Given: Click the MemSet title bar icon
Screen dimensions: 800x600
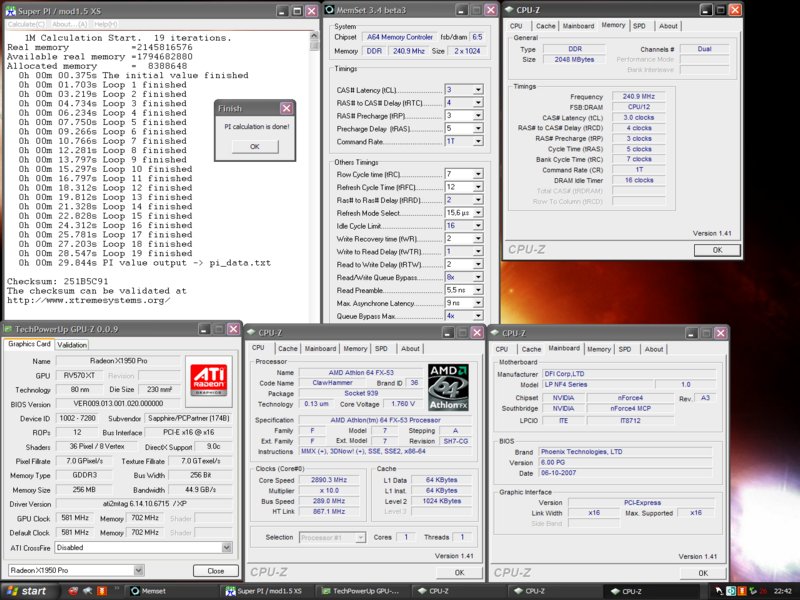Looking at the screenshot, I should pyautogui.click(x=330, y=10).
